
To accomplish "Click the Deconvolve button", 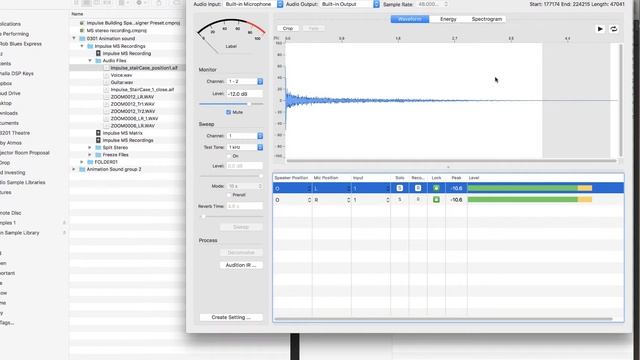I will [x=241, y=252].
